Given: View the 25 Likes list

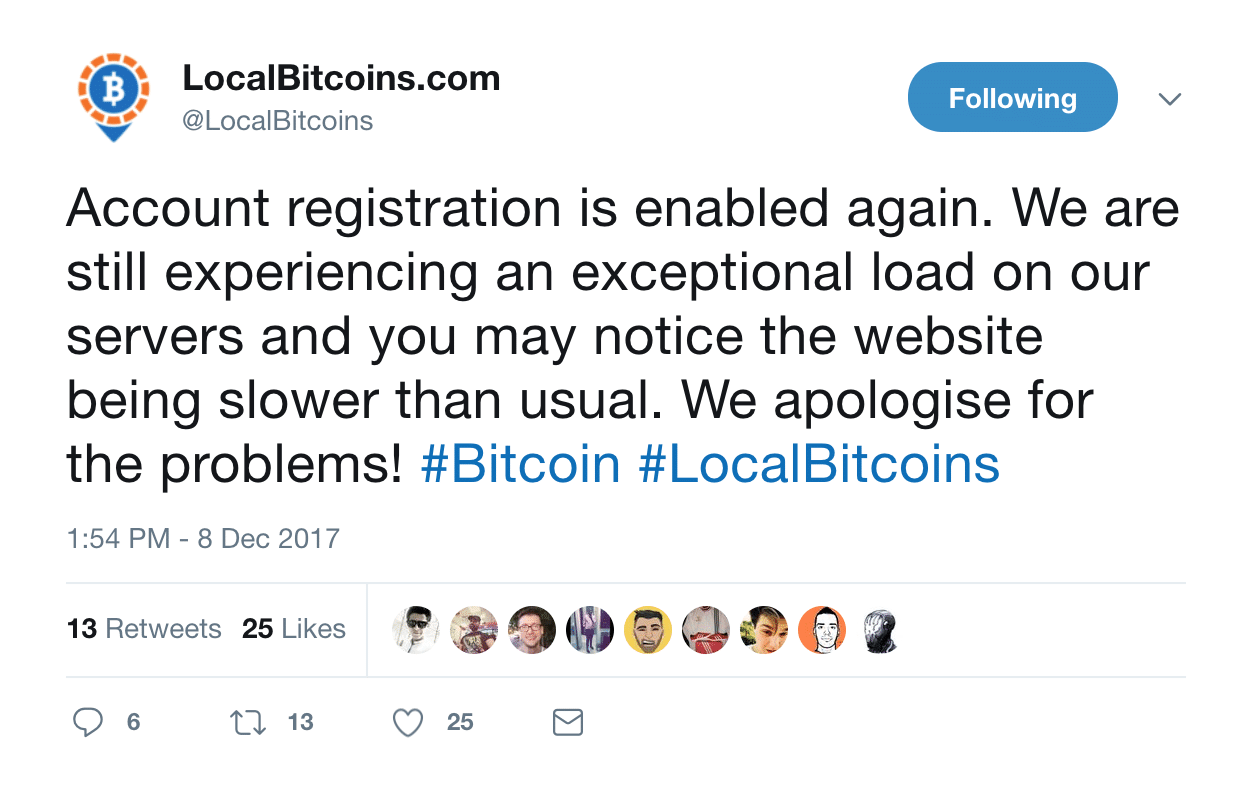Looking at the screenshot, I should [x=294, y=629].
